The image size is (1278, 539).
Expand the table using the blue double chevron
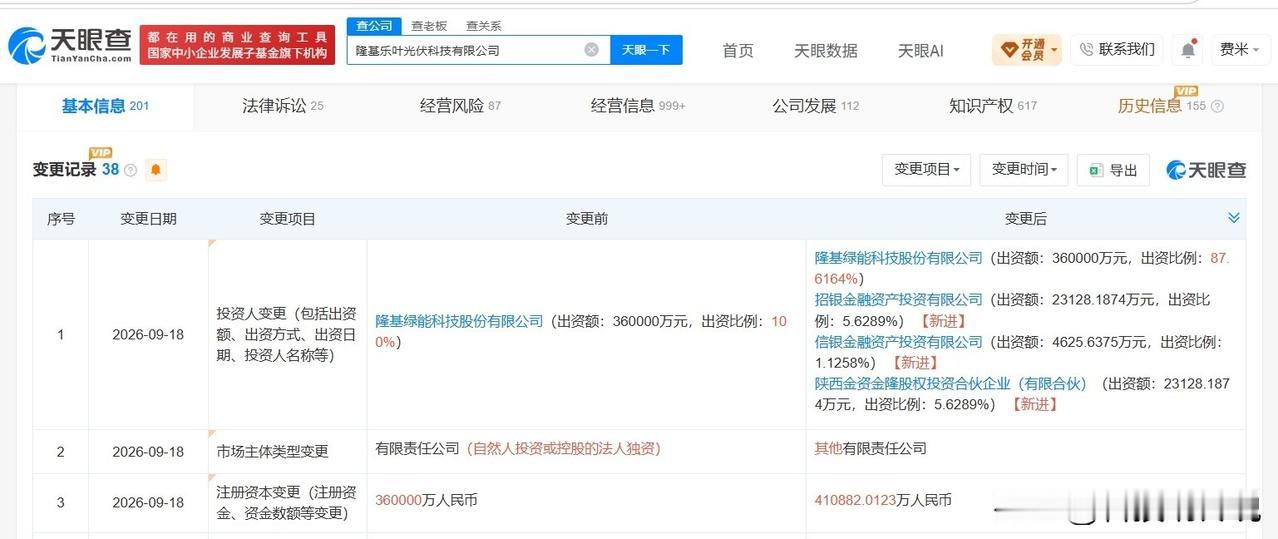pyautogui.click(x=1234, y=218)
